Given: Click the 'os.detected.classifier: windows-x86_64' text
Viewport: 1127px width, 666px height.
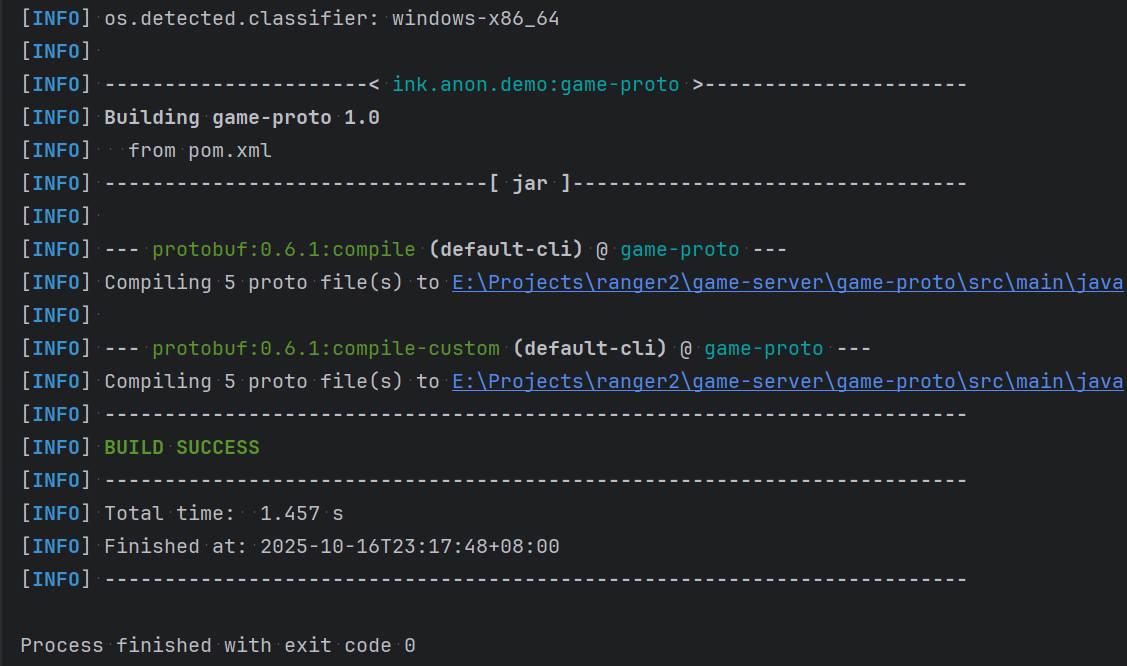Looking at the screenshot, I should click(331, 19).
